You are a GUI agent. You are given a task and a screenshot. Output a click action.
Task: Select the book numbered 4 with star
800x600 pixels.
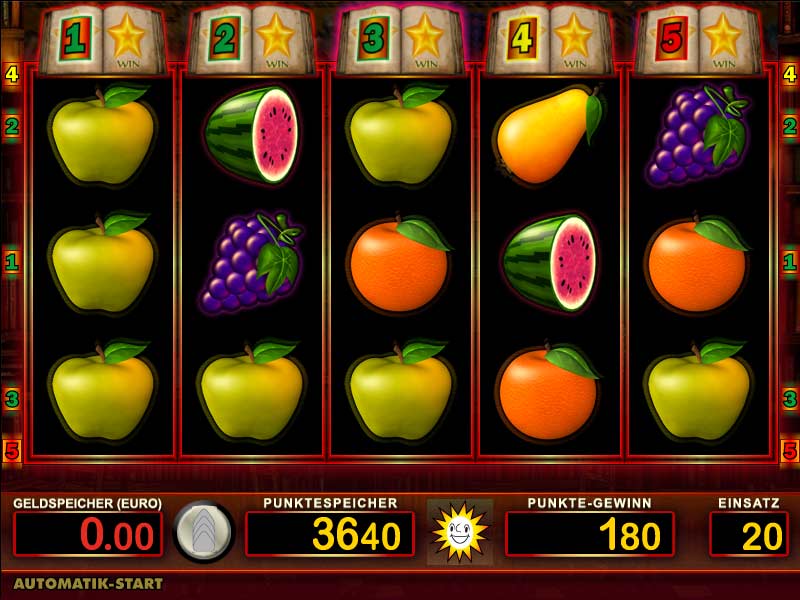click(x=549, y=40)
